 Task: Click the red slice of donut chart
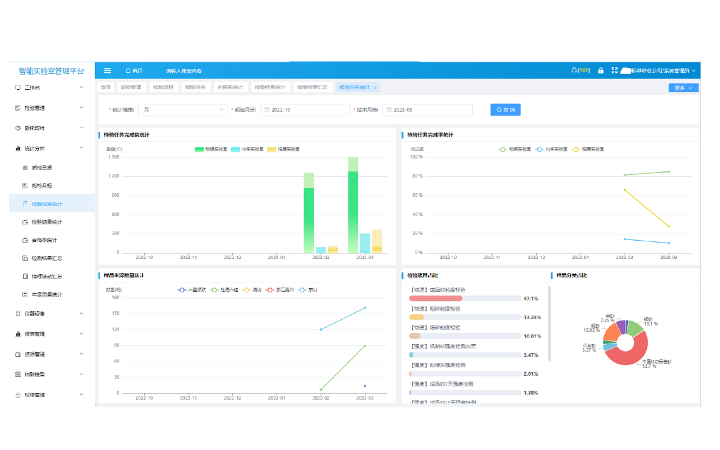631,354
